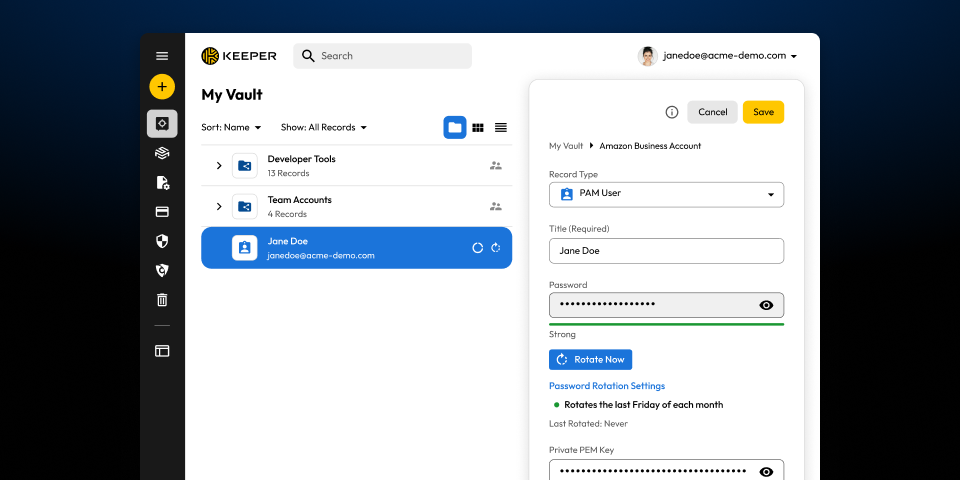Expand the Developer Tools folder

219,166
